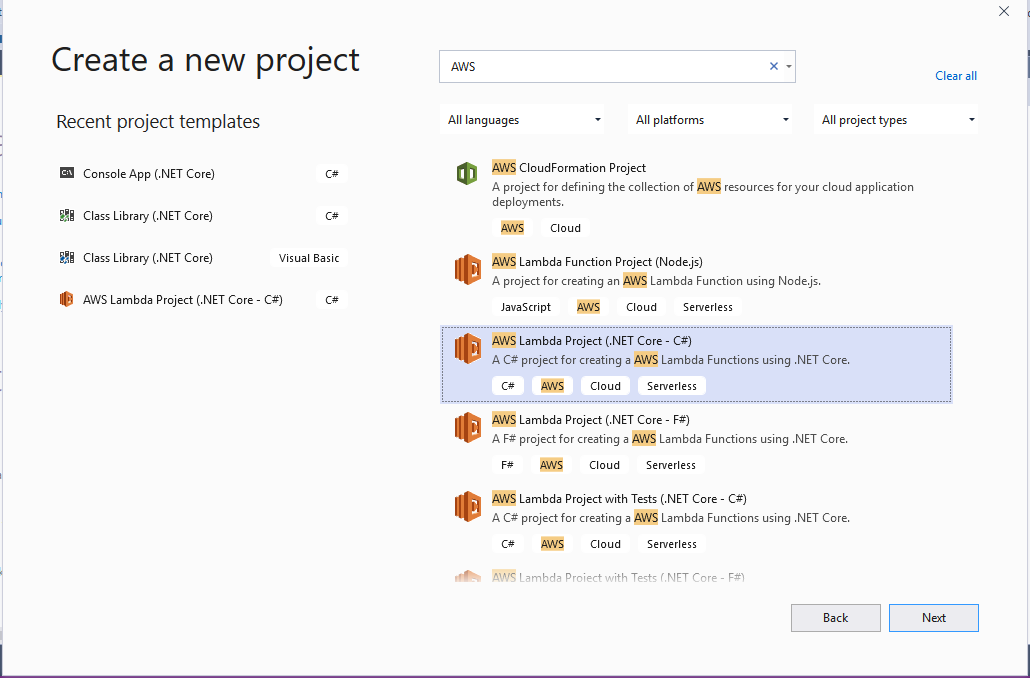Open the search history dropdown arrow
The width and height of the screenshot is (1030, 678).
click(x=789, y=66)
